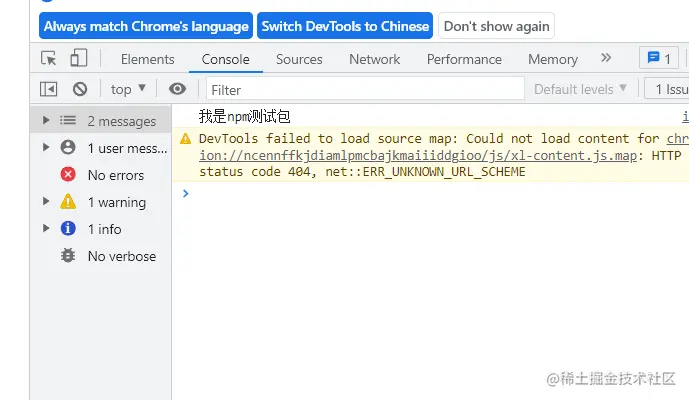Switch to the Network tab
Viewport: 689px width, 400px height.
(374, 59)
